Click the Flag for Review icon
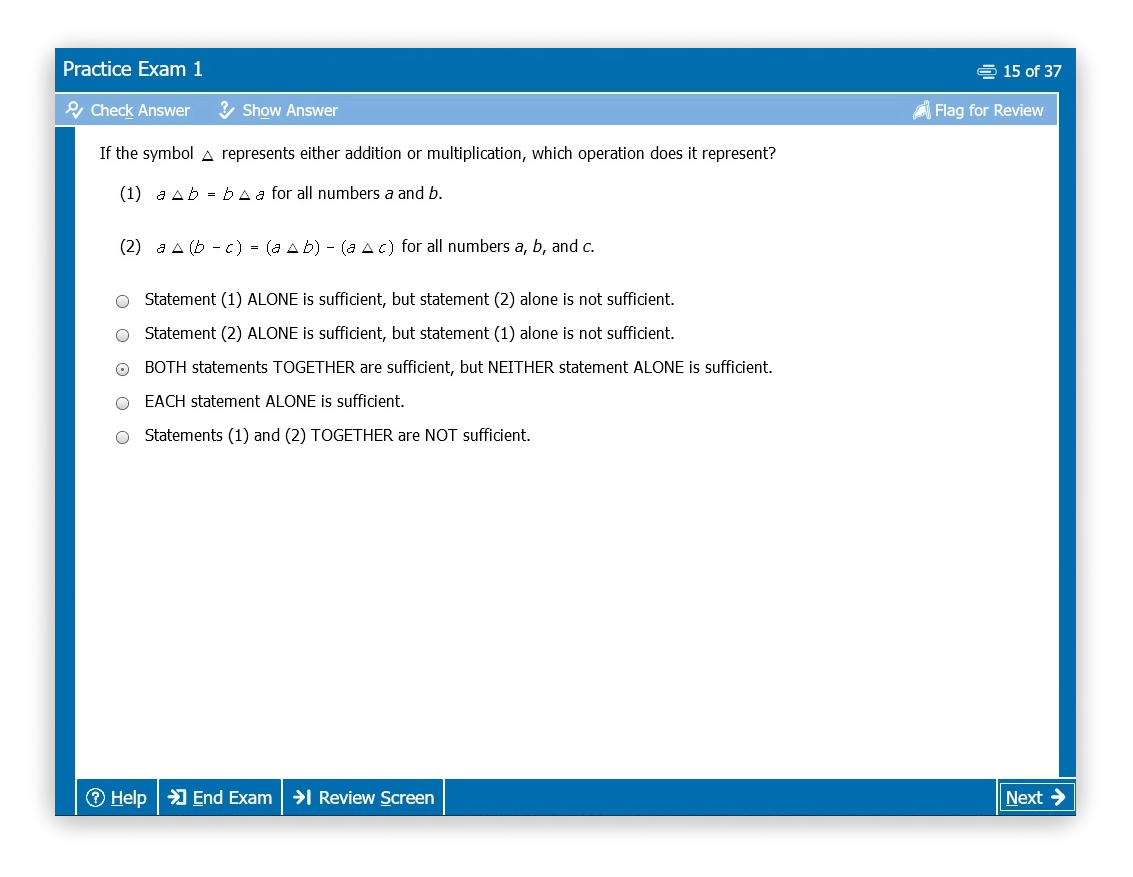Image resolution: width=1133 pixels, height=877 pixels. pyautogui.click(x=921, y=110)
